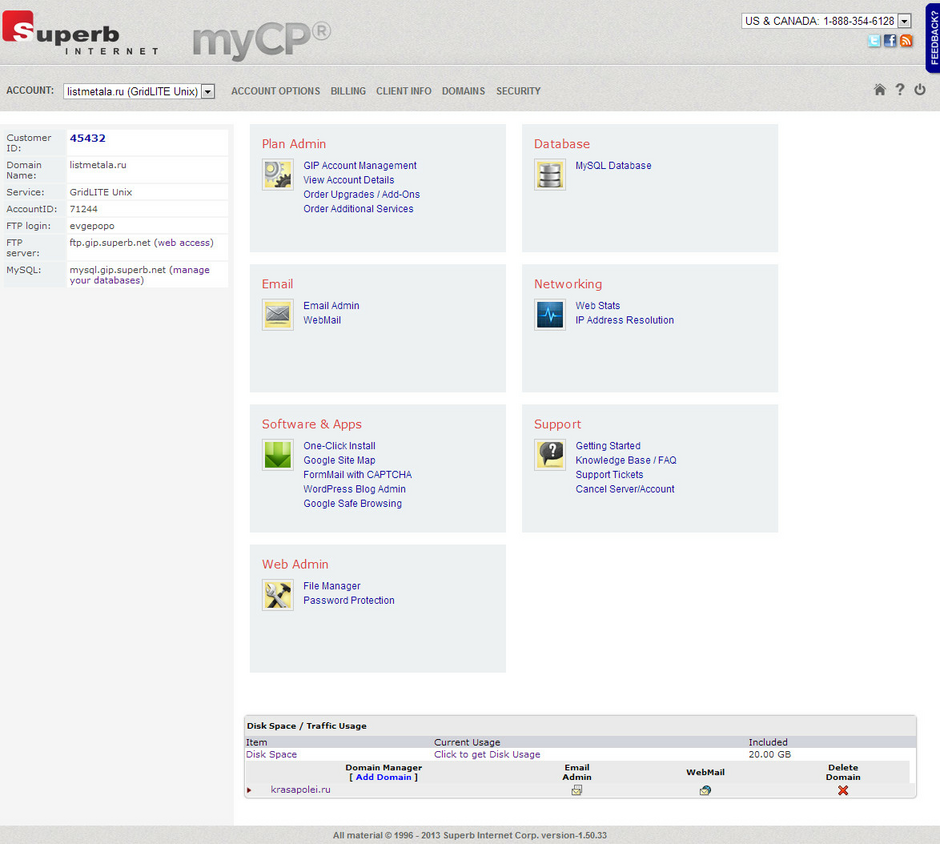Click the AccountID value 71244
Screen dimensions: 940x844
pos(83,209)
